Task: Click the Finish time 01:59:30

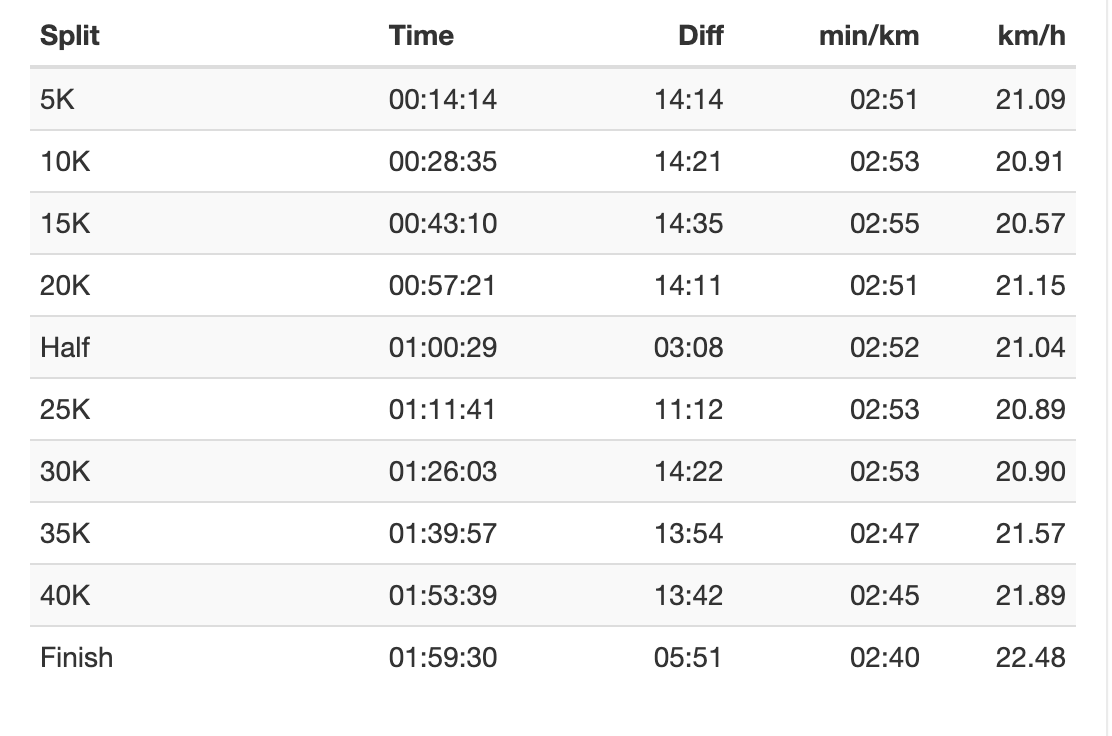Action: click(x=443, y=657)
